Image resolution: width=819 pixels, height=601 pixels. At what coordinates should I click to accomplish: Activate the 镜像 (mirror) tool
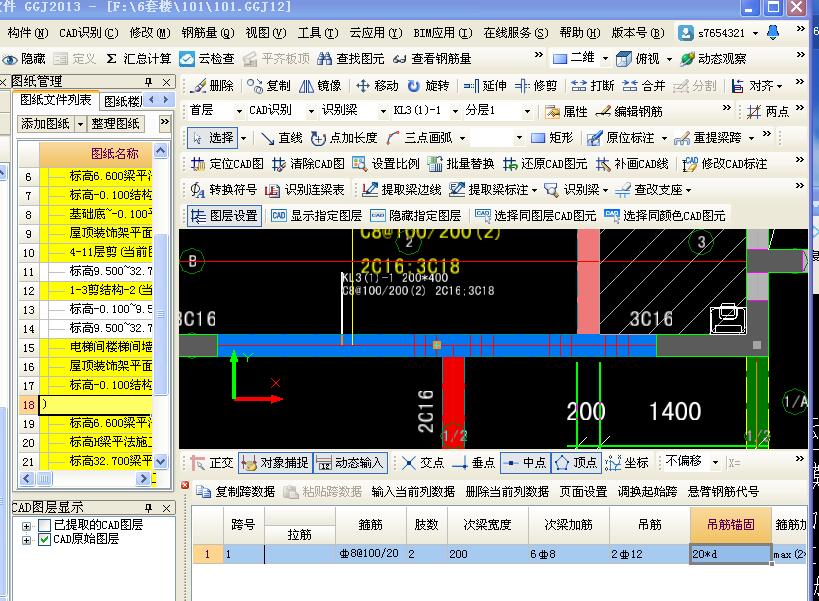(320, 86)
